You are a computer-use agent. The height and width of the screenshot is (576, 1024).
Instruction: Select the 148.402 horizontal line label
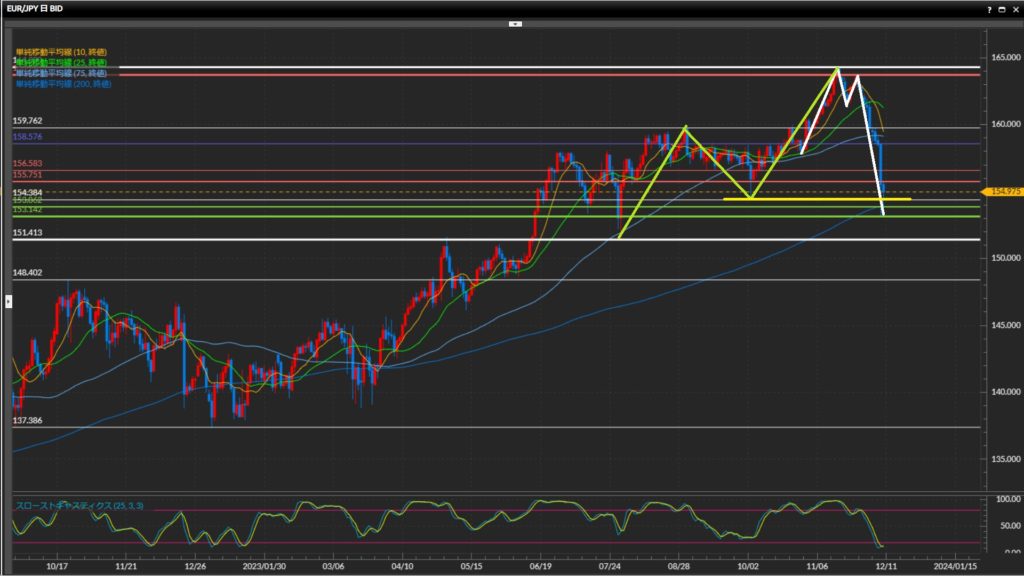27,272
